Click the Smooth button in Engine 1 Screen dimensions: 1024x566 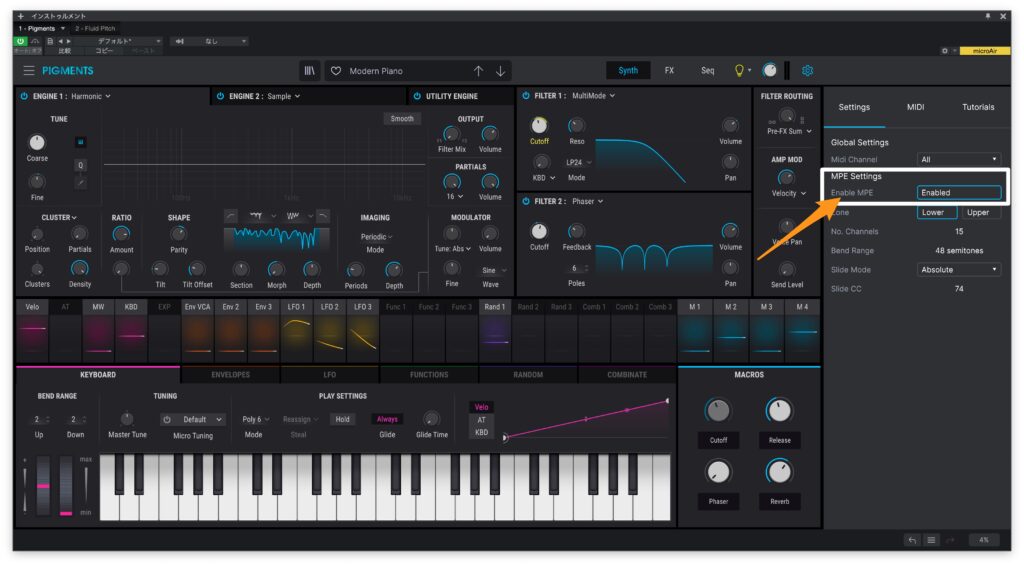click(x=402, y=118)
